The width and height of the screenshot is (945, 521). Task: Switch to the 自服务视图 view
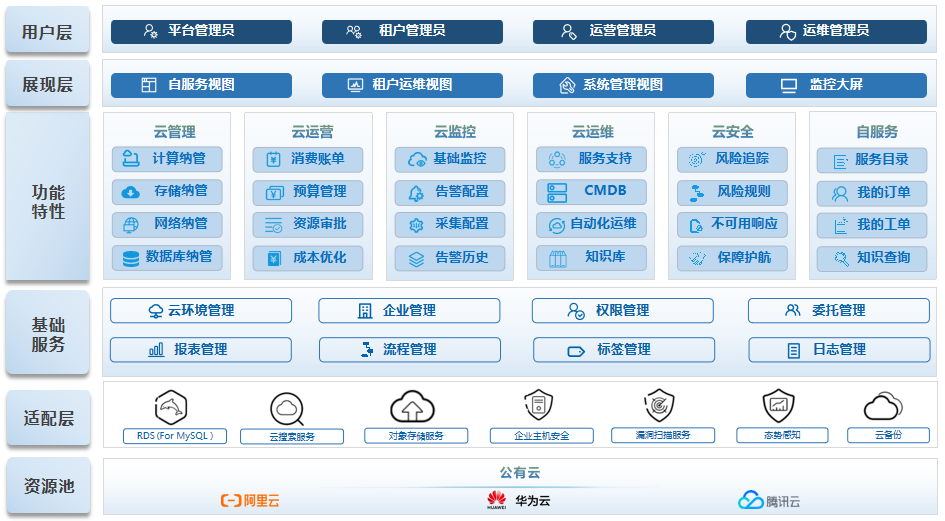click(x=201, y=85)
